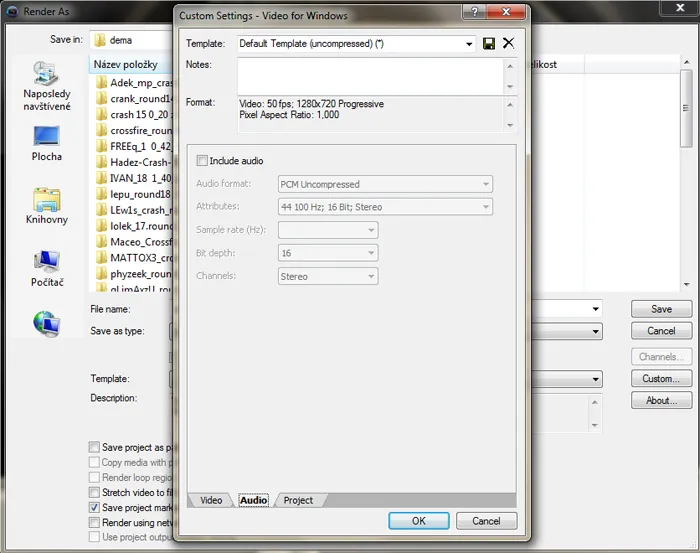Image resolution: width=700 pixels, height=553 pixels.
Task: Click inside the Notes text field
Action: coord(370,76)
